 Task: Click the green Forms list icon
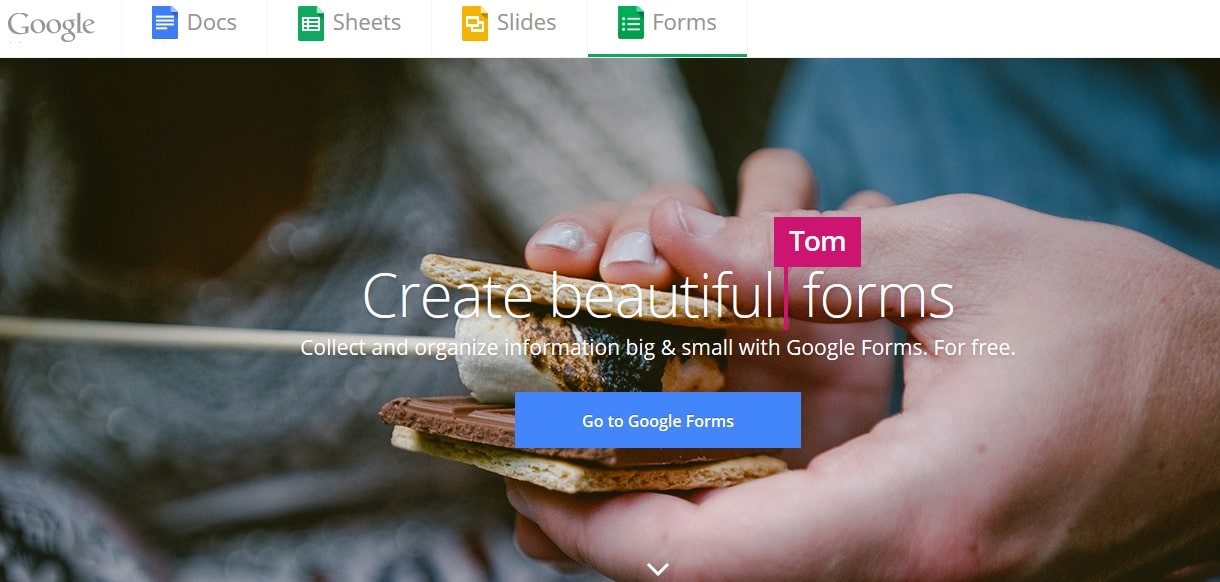(630, 23)
